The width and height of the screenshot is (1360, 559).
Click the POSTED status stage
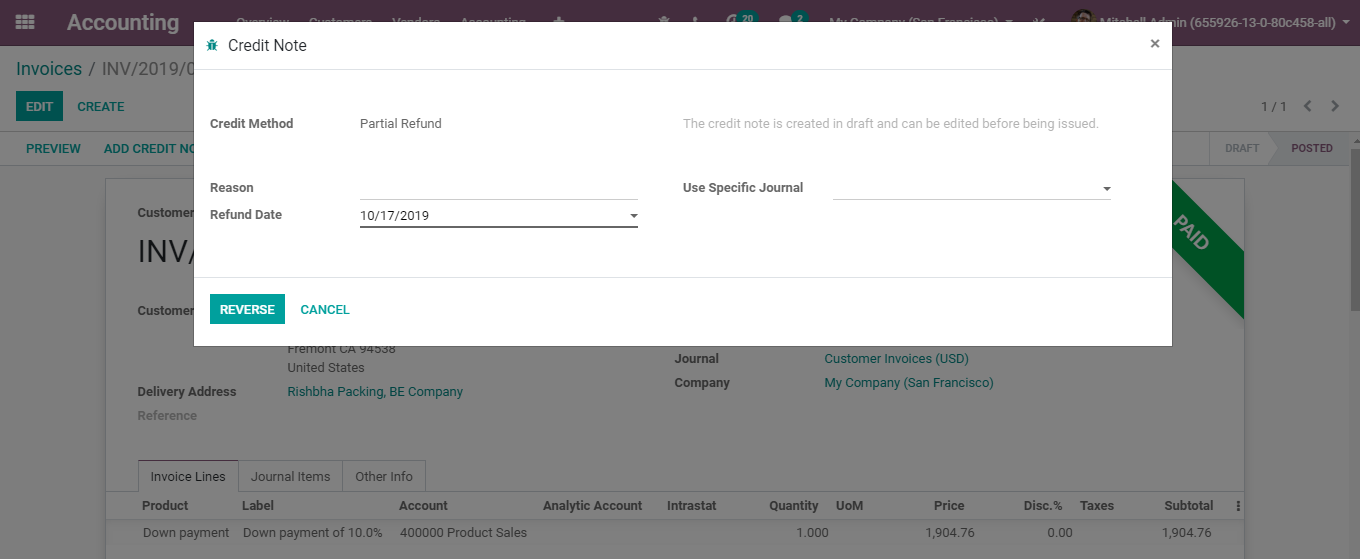tap(1311, 148)
